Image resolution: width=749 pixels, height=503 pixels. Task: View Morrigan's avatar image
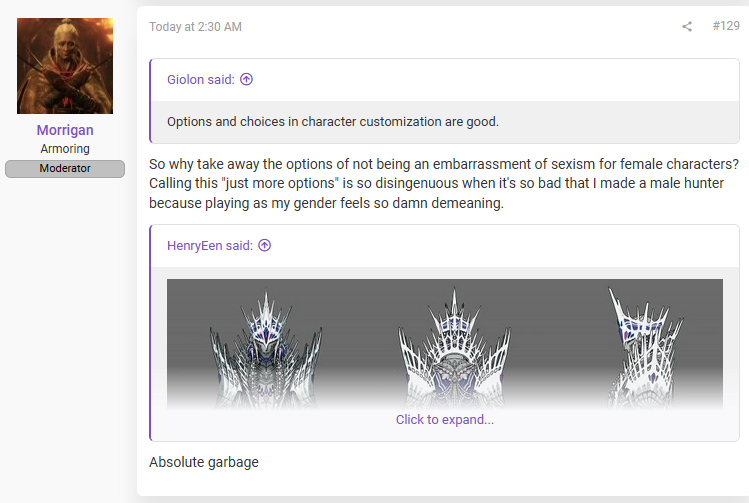[65, 66]
